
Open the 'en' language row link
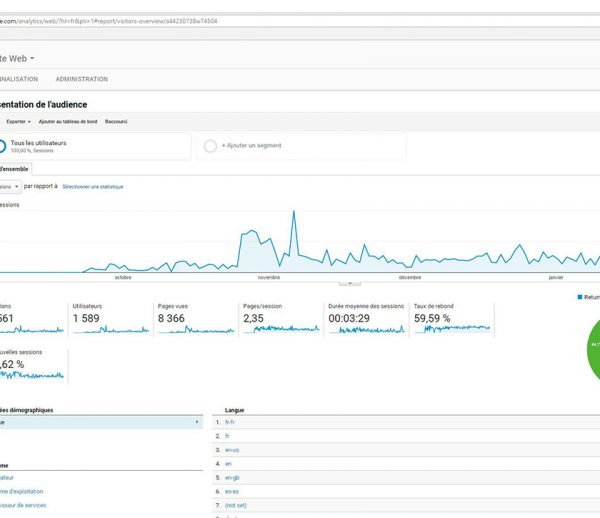[228, 464]
